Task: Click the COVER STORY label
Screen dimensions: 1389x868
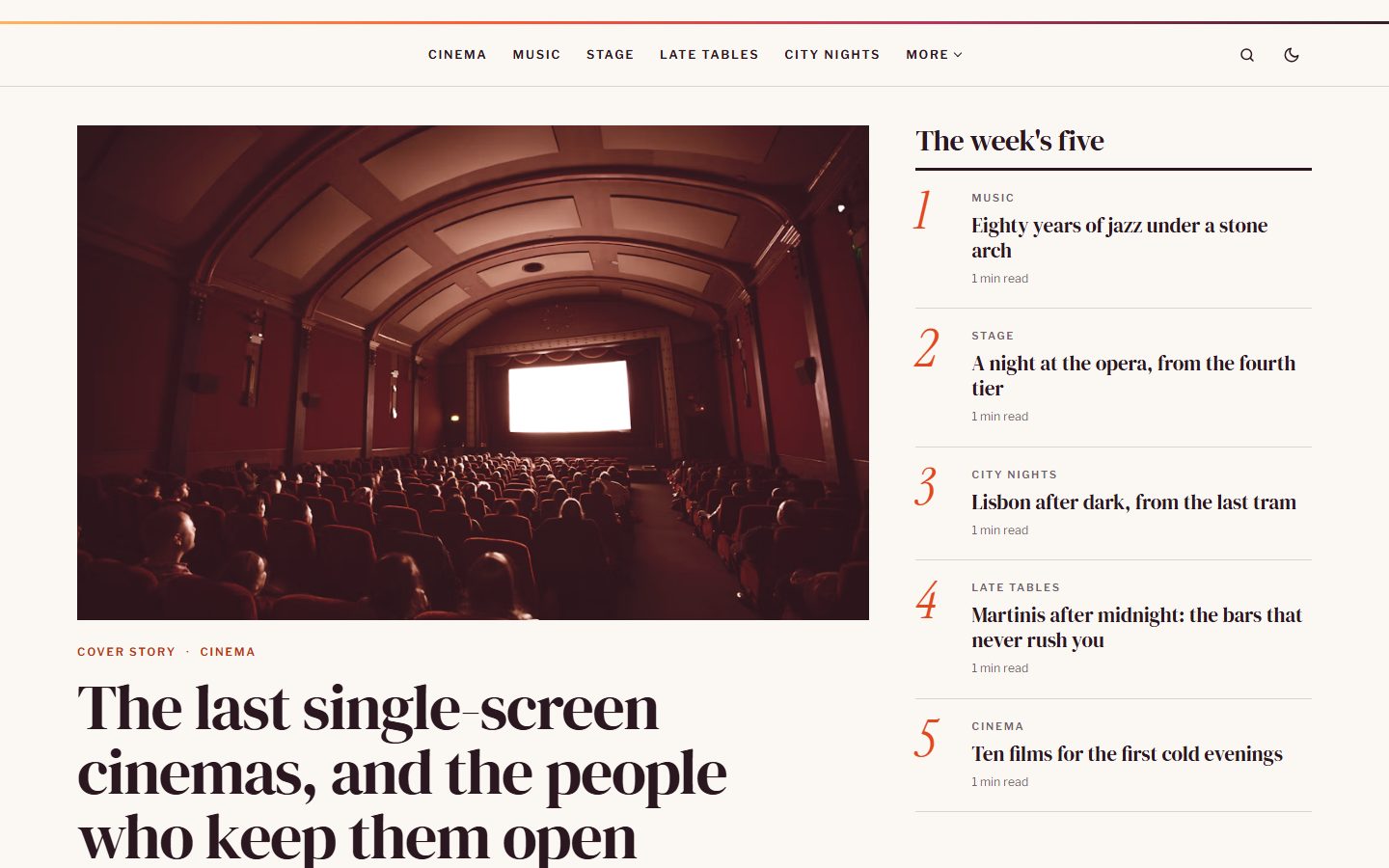Action: tap(126, 652)
